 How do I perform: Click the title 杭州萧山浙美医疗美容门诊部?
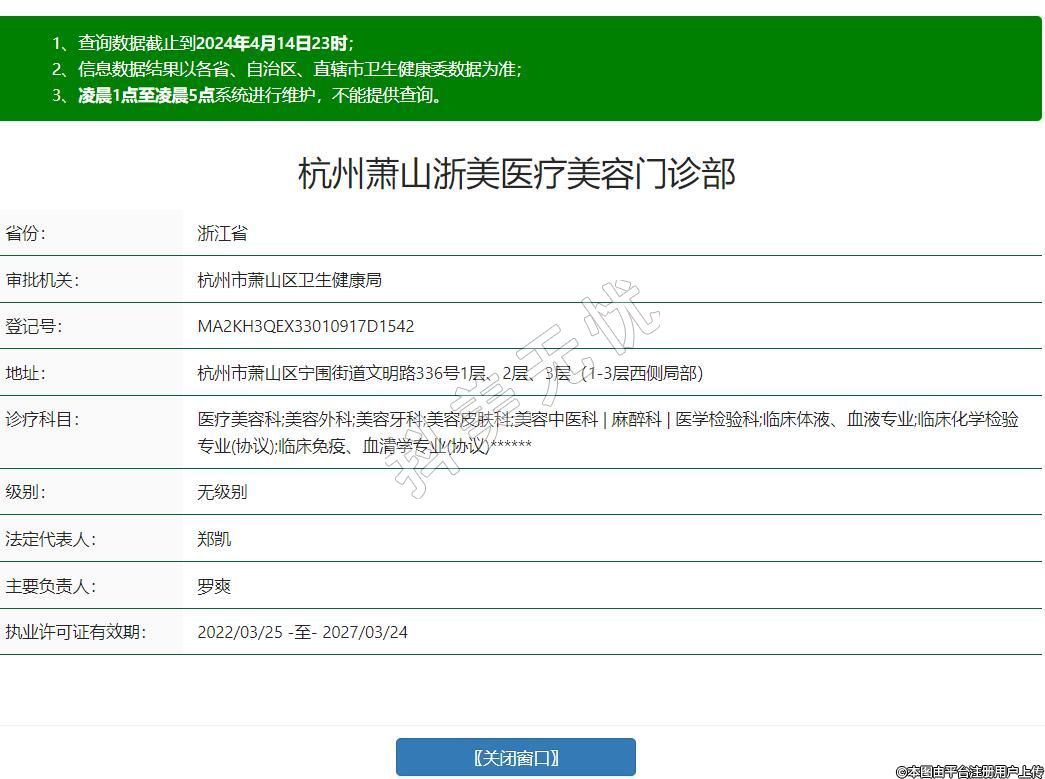(x=517, y=174)
